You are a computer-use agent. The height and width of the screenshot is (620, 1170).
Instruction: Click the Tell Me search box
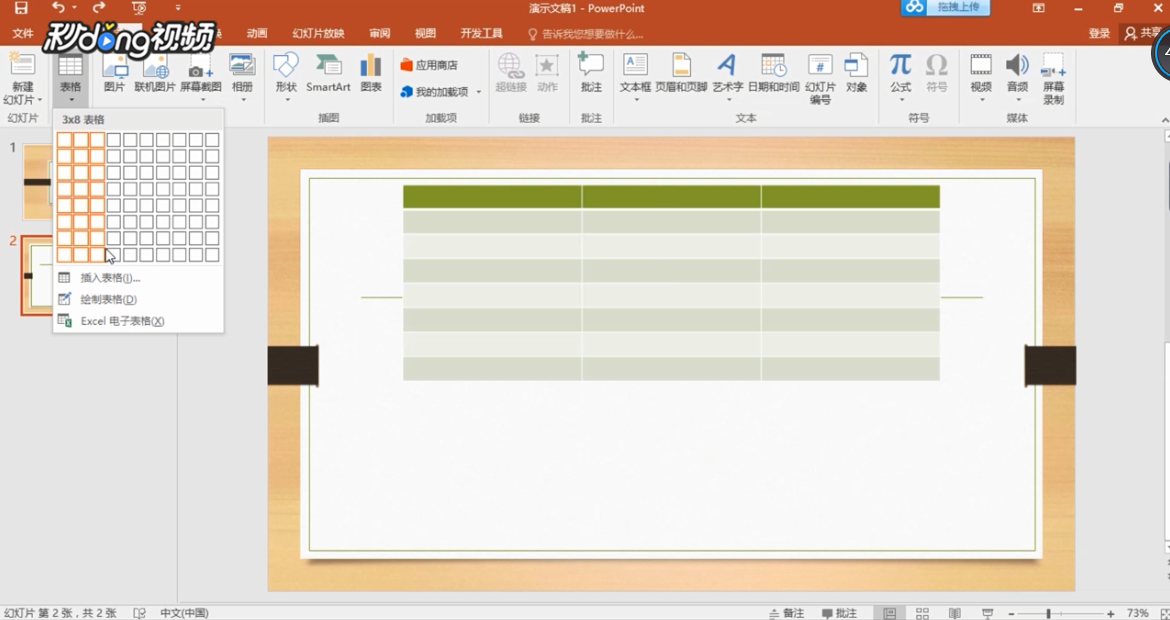586,34
